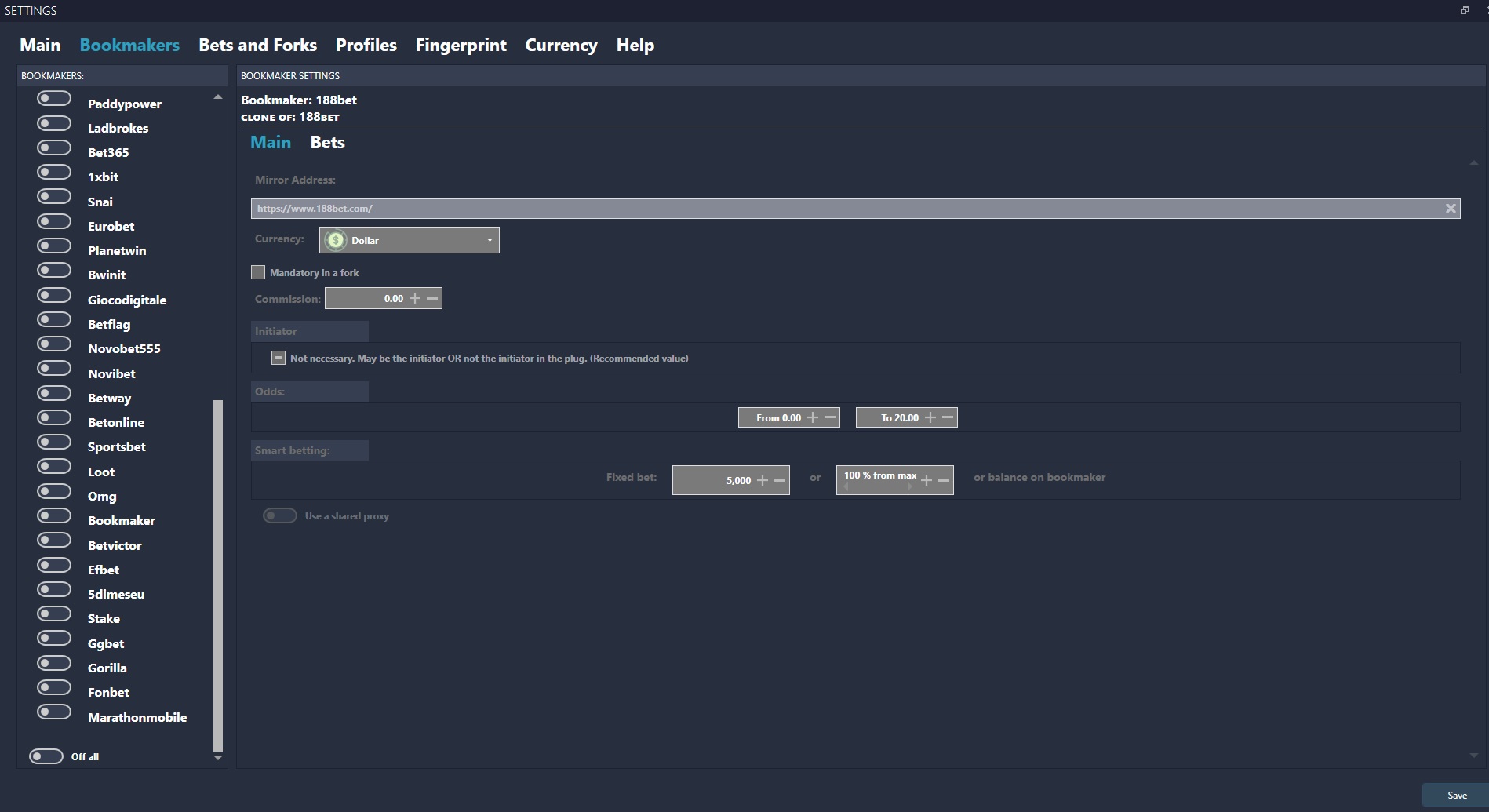Select Sportsbet in bookmaker list
Viewport: 1489px width, 812px height.
117,446
